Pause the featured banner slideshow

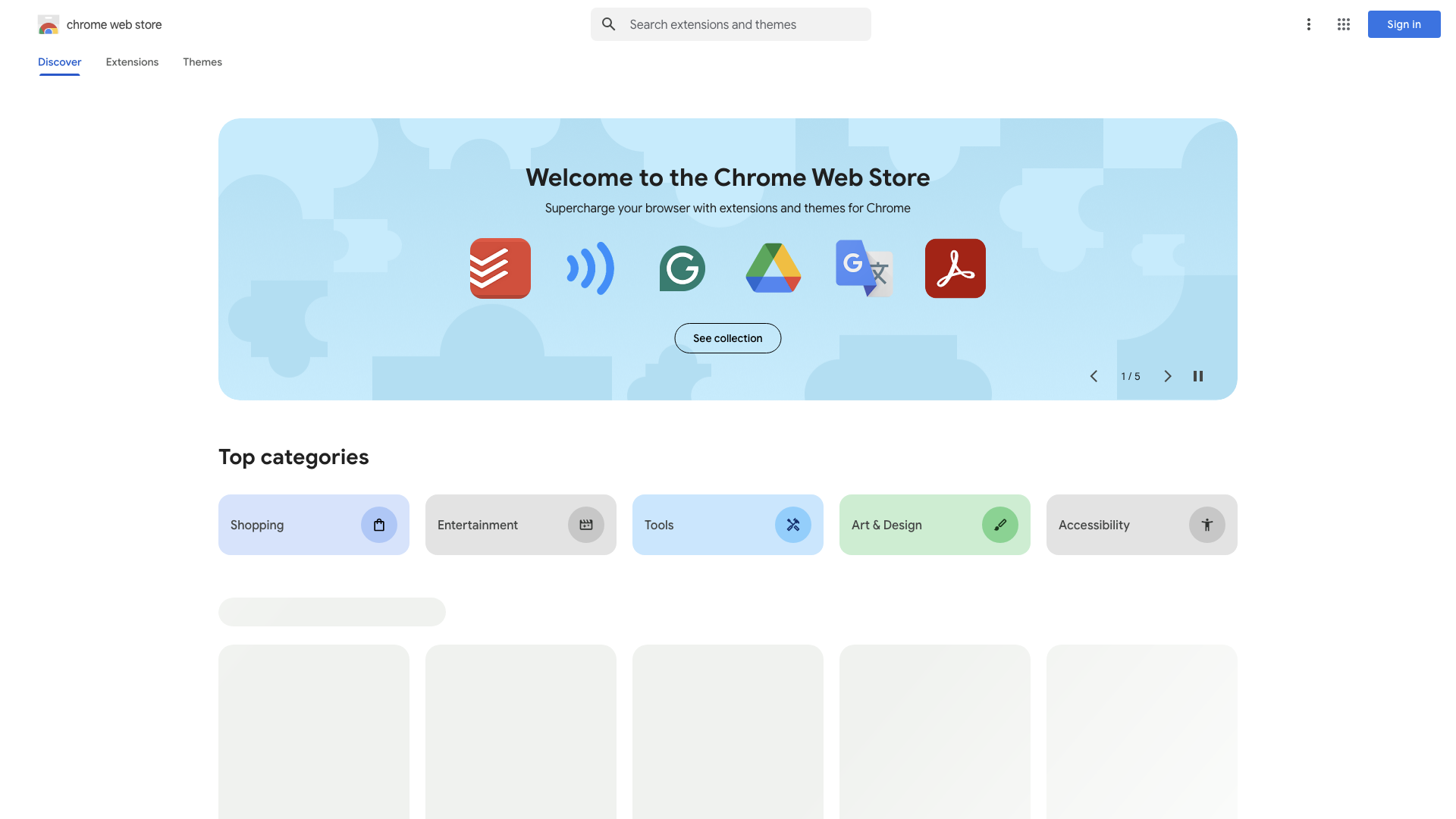tap(1198, 376)
